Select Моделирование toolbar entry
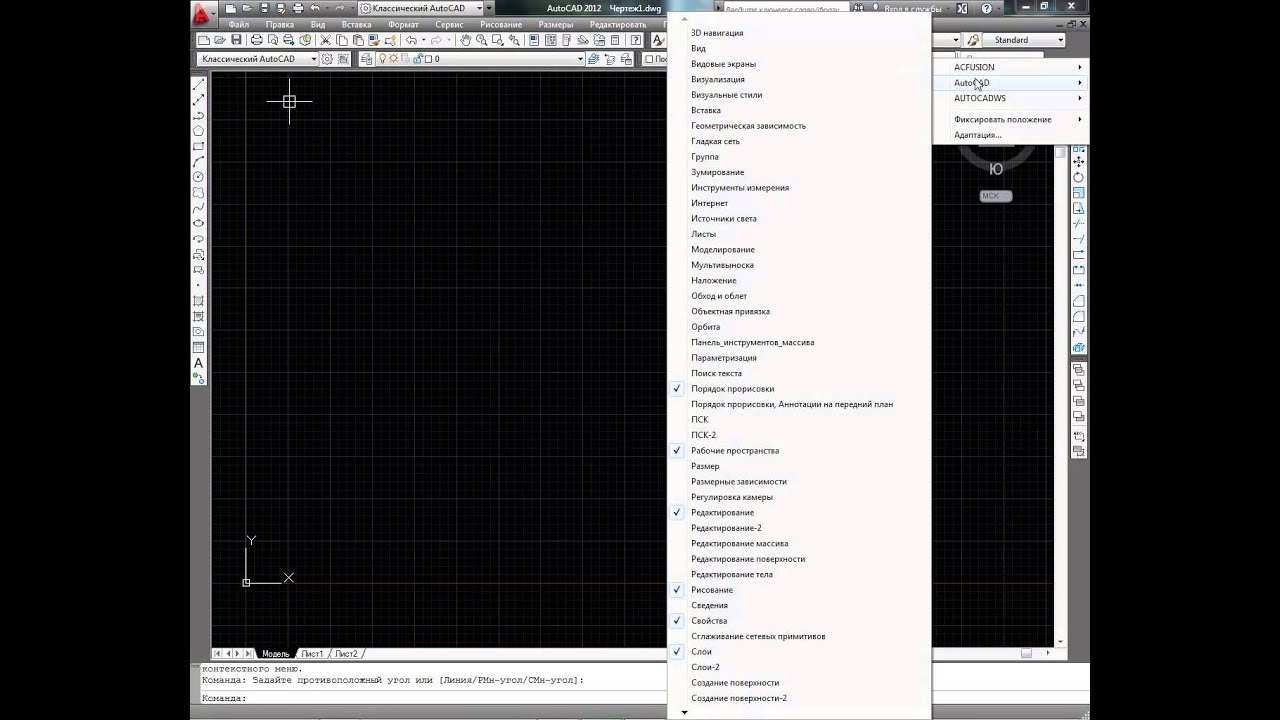1280x720 pixels. pos(798,249)
